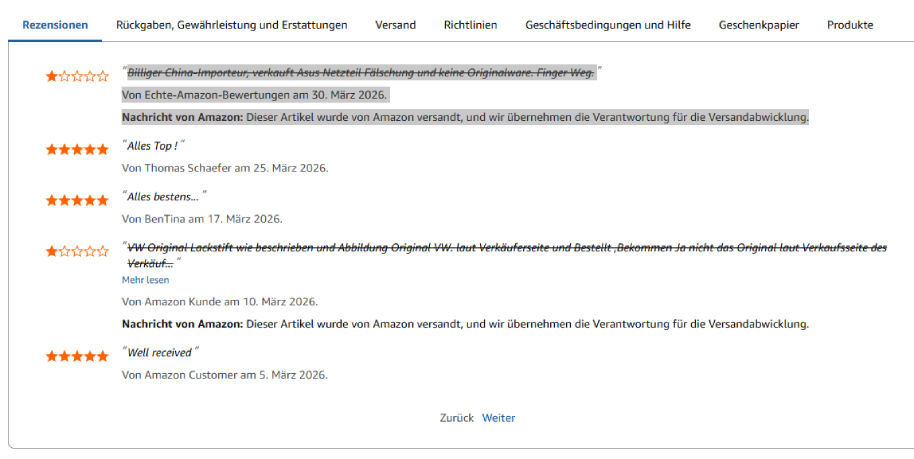The image size is (914, 459).
Task: Select the Richtlinien tab
Action: pyautogui.click(x=470, y=25)
